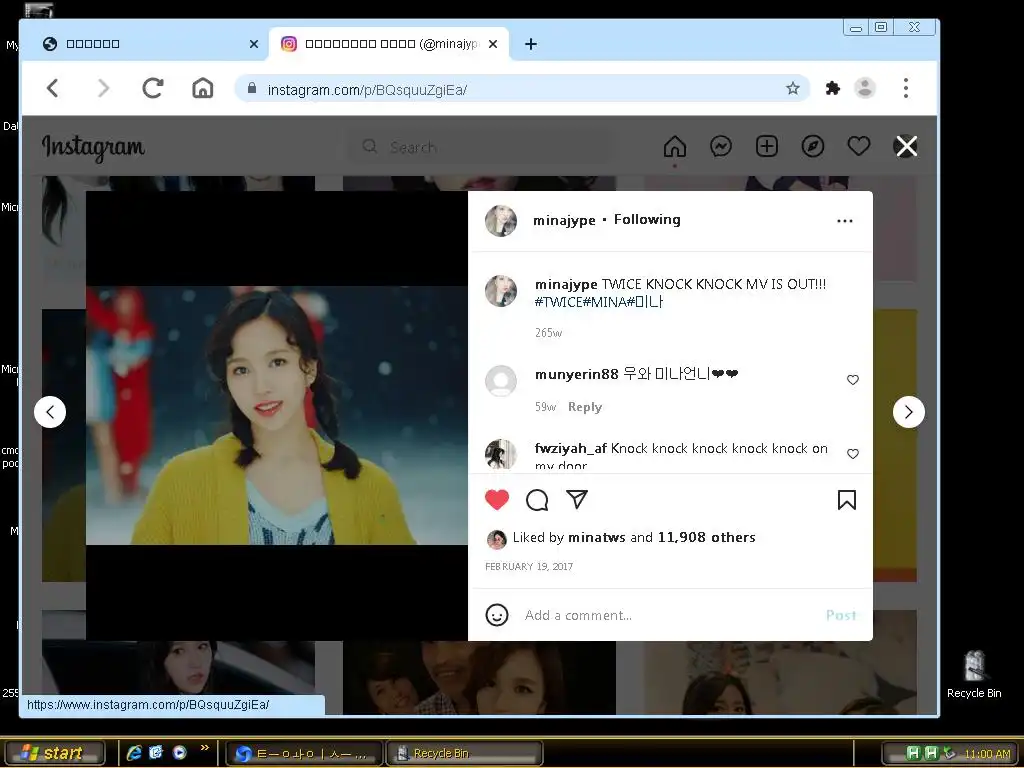Open Instagram Messenger direct messages icon
Screen dimensions: 1024x768
[721, 146]
